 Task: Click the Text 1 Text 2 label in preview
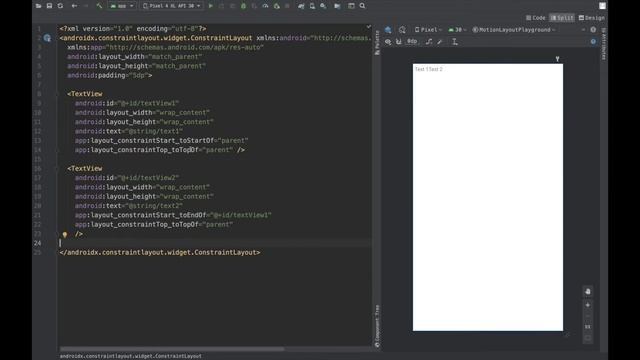pyautogui.click(x=429, y=69)
